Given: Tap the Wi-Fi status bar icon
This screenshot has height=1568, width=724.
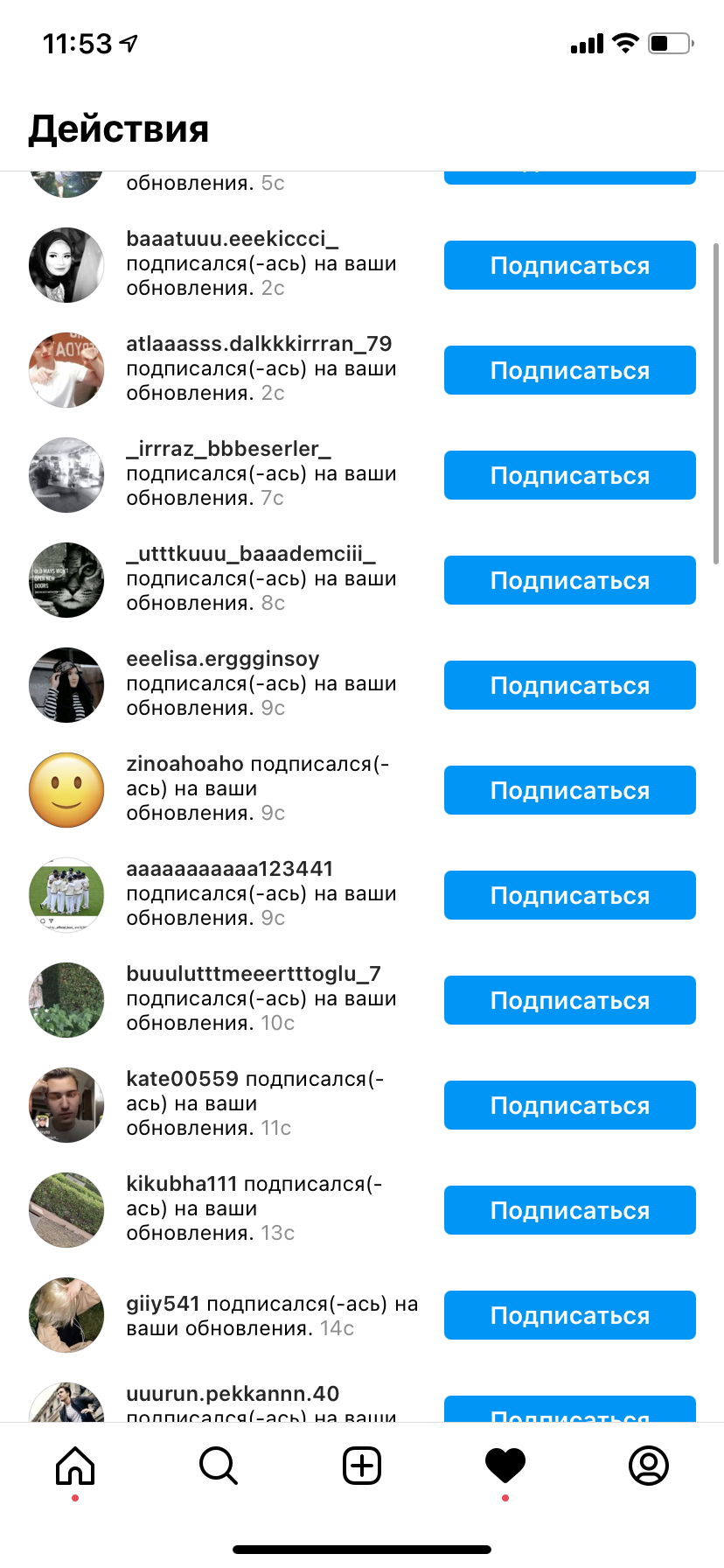Looking at the screenshot, I should coord(625,43).
